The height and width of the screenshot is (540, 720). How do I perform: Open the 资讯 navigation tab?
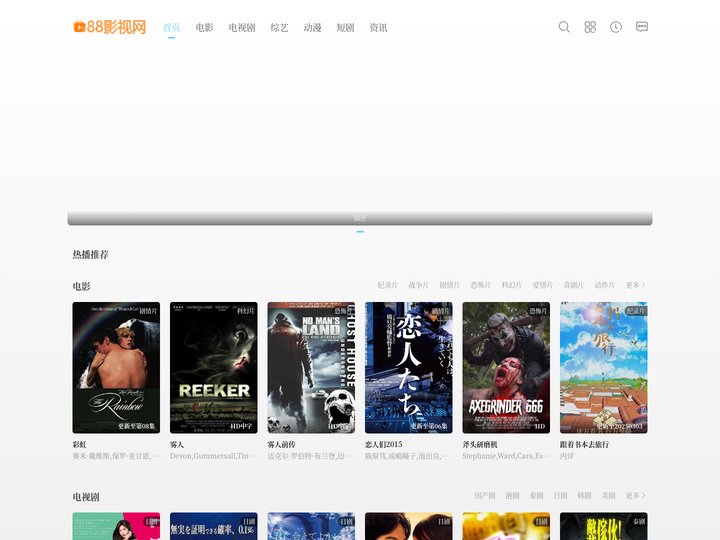[378, 28]
